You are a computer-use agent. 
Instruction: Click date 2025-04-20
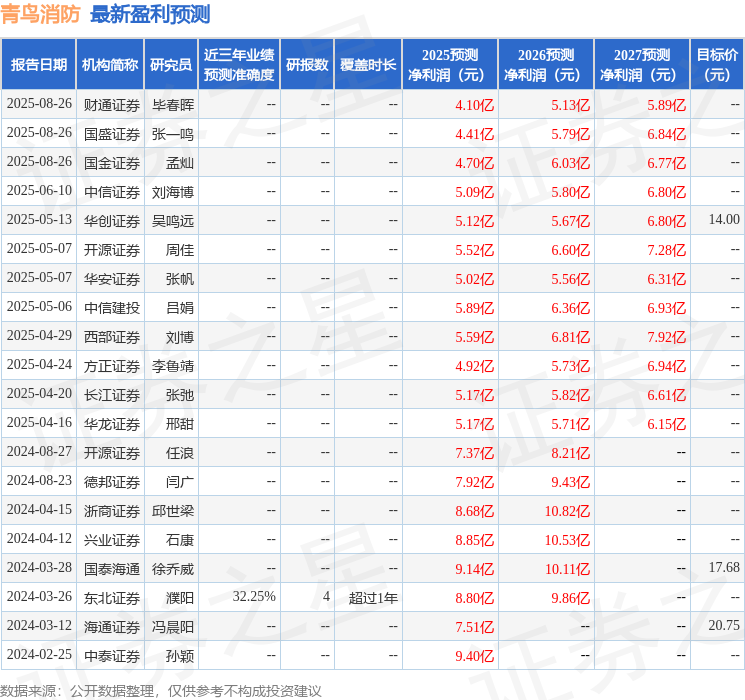[x=39, y=393]
